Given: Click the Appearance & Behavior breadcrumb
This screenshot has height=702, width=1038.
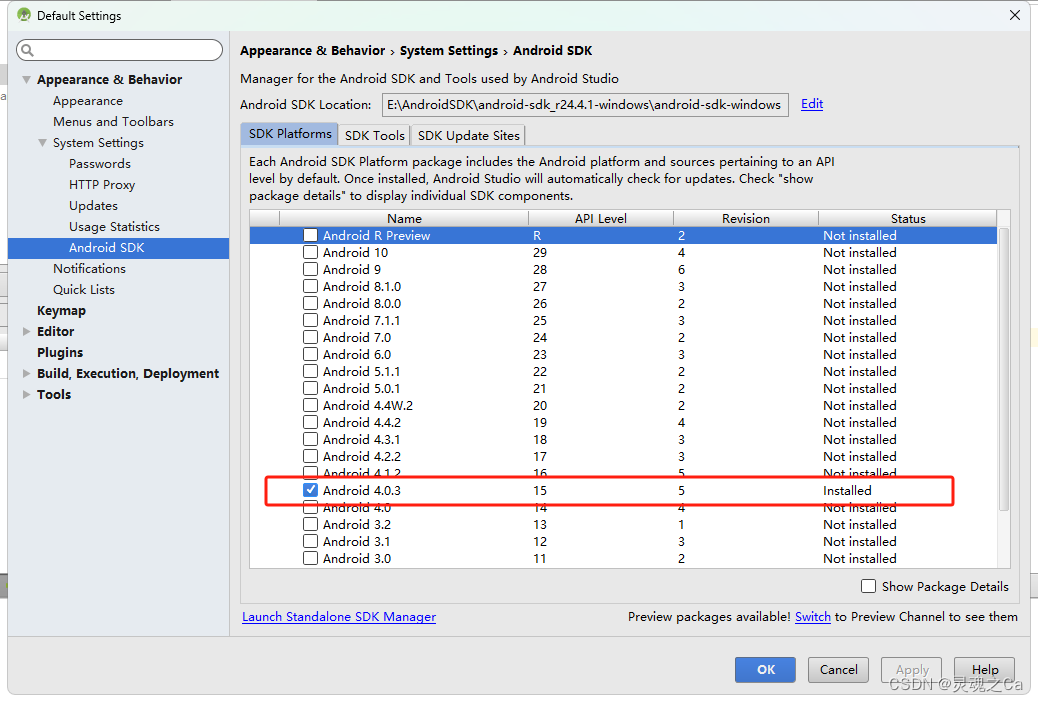Looking at the screenshot, I should click(x=312, y=51).
